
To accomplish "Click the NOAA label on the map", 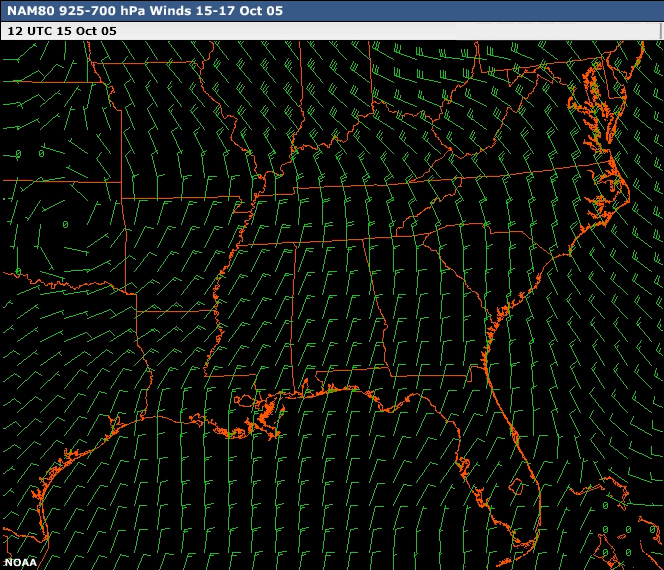I will pos(20,562).
